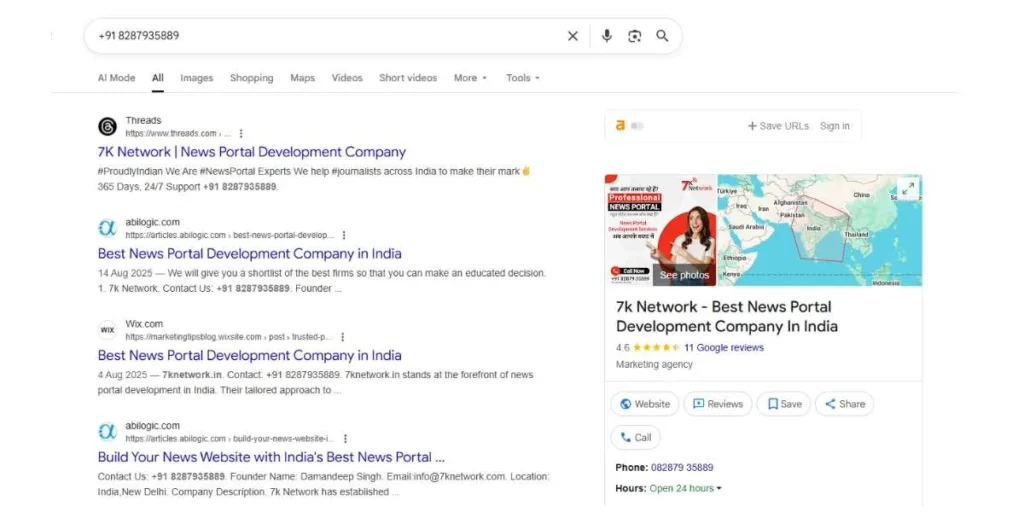
Task: Switch to the Short videos tab
Action: pos(407,78)
